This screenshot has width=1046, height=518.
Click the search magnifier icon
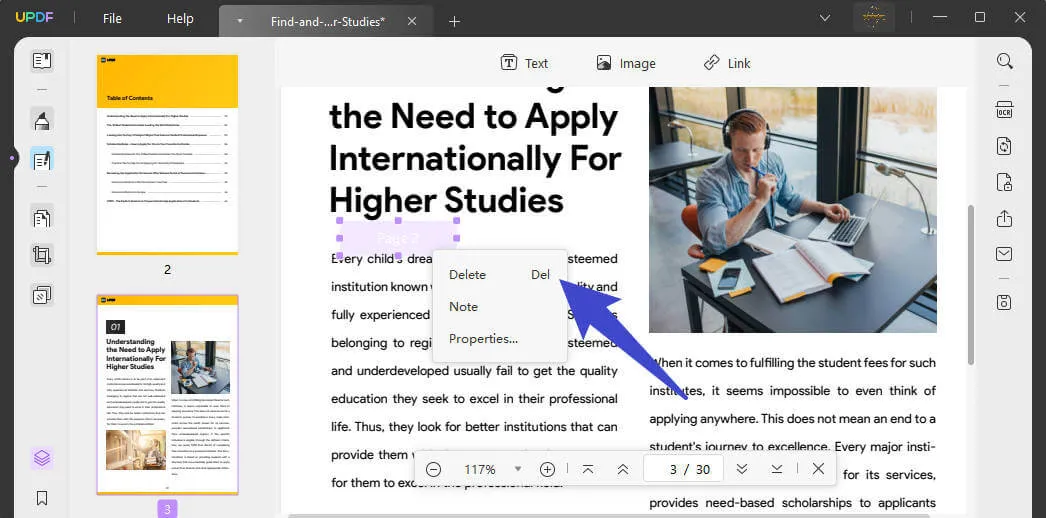(x=1004, y=62)
